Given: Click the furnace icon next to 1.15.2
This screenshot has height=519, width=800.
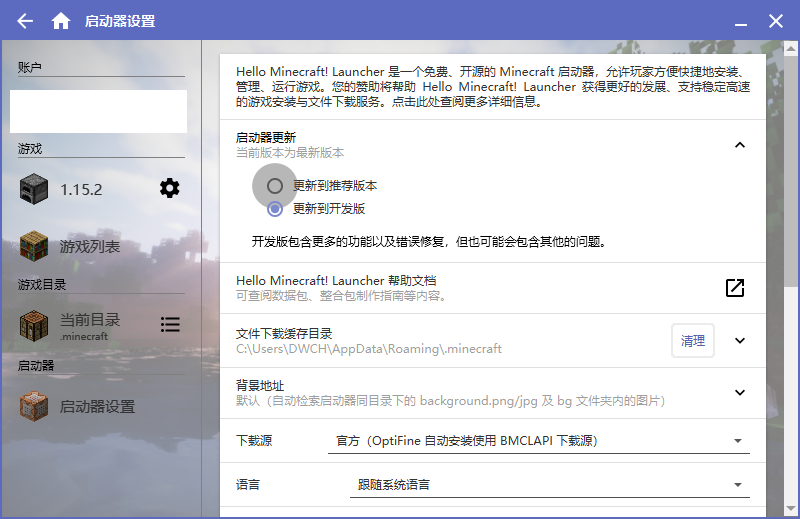Looking at the screenshot, I should coord(34,189).
